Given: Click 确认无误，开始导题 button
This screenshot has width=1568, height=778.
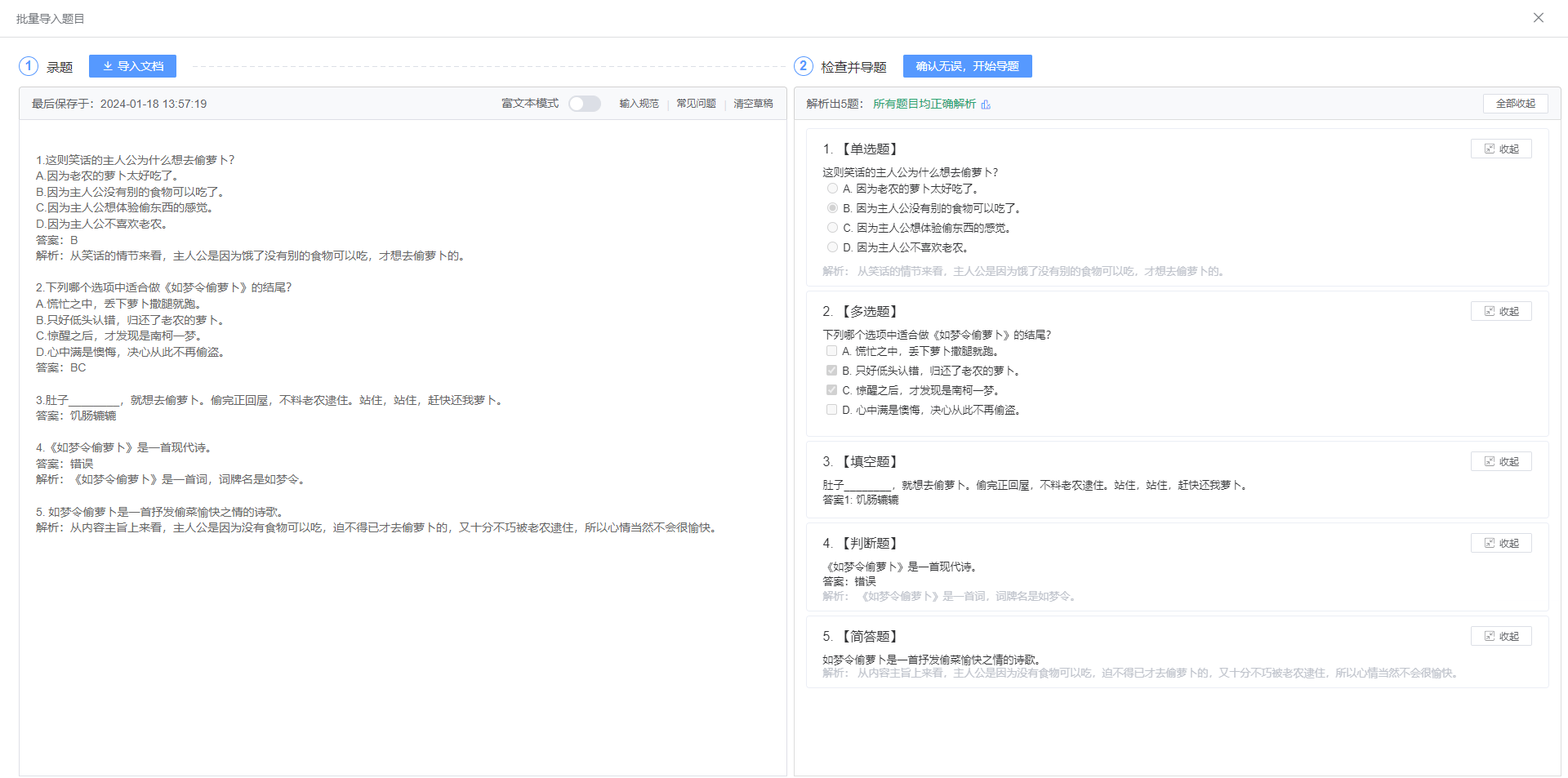Looking at the screenshot, I should (x=967, y=66).
